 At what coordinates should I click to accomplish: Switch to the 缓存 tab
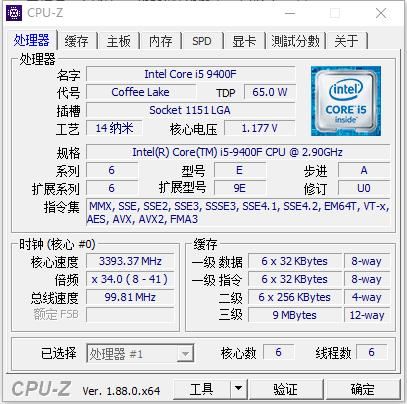[x=77, y=41]
